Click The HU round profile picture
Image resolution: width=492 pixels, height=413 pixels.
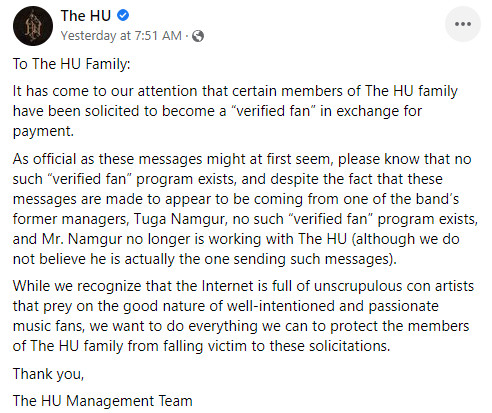click(33, 26)
